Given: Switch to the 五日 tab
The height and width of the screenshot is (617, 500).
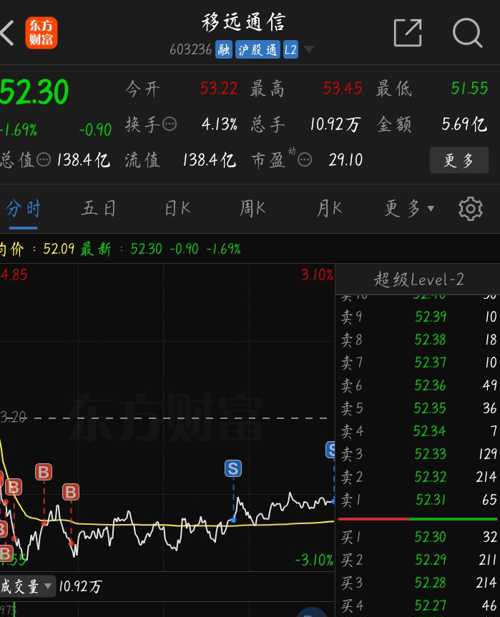Looking at the screenshot, I should (98, 208).
